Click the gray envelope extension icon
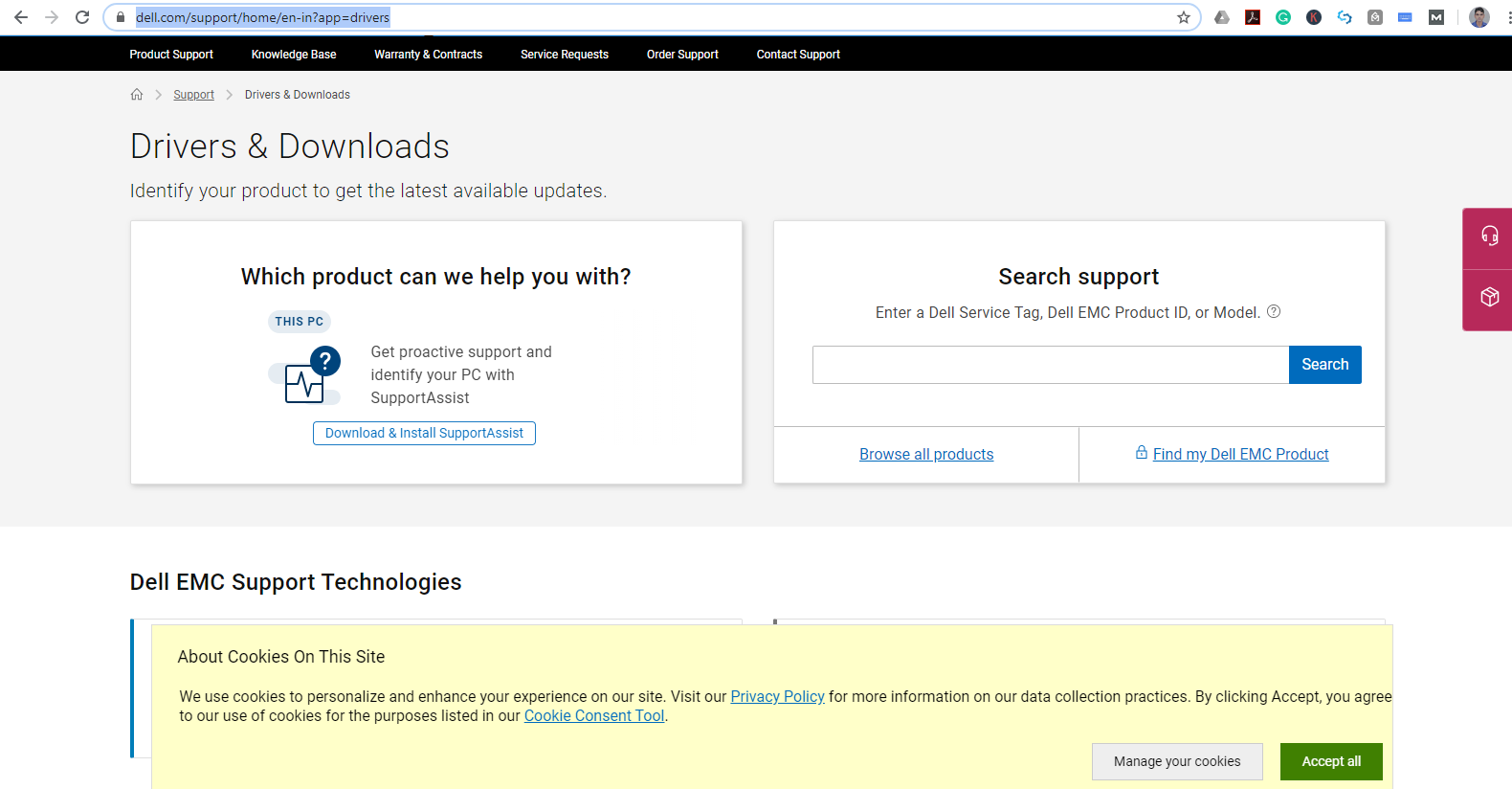Image resolution: width=1512 pixels, height=789 pixels. click(1375, 17)
